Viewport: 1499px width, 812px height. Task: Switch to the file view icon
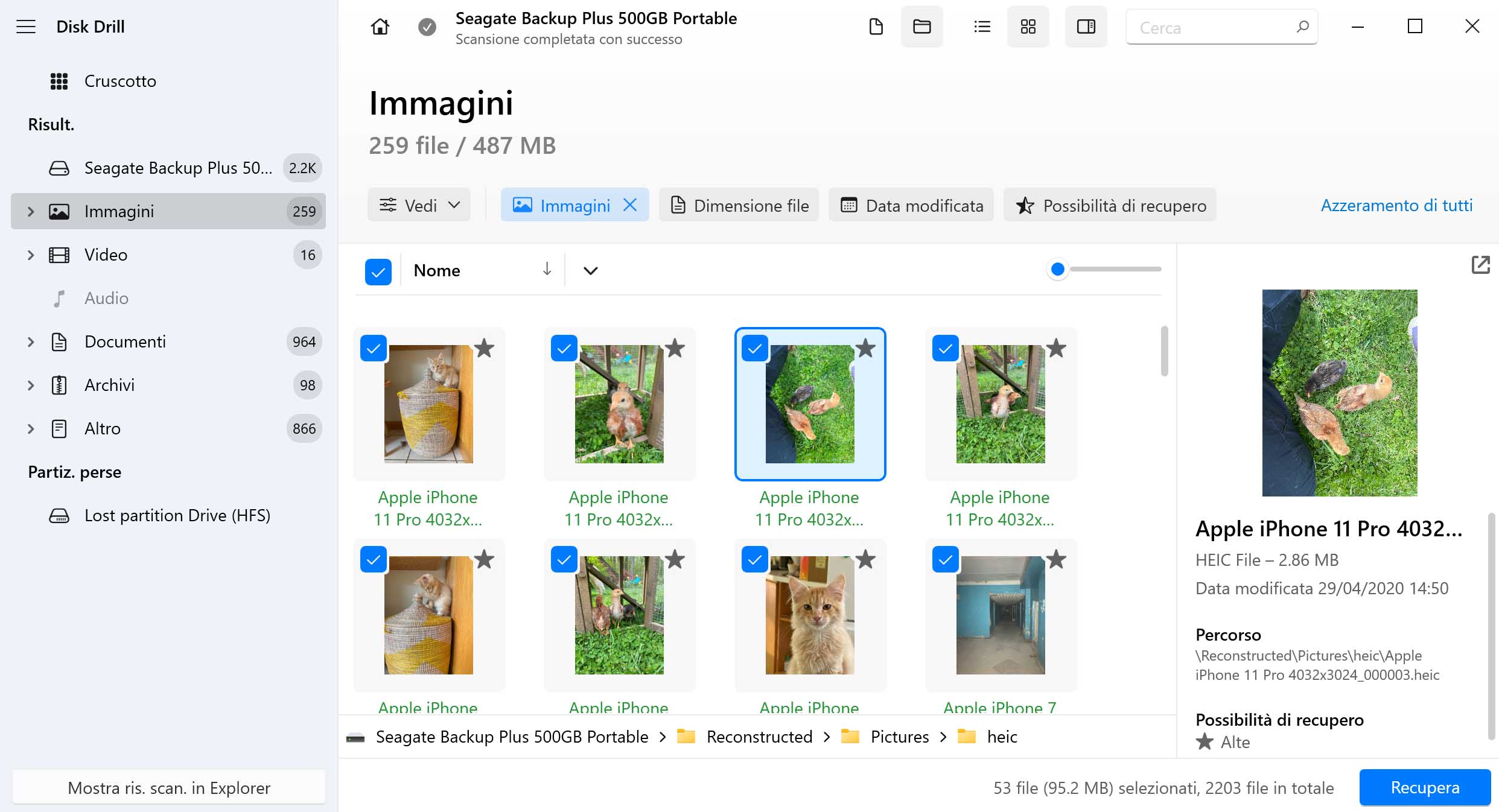pyautogui.click(x=876, y=27)
